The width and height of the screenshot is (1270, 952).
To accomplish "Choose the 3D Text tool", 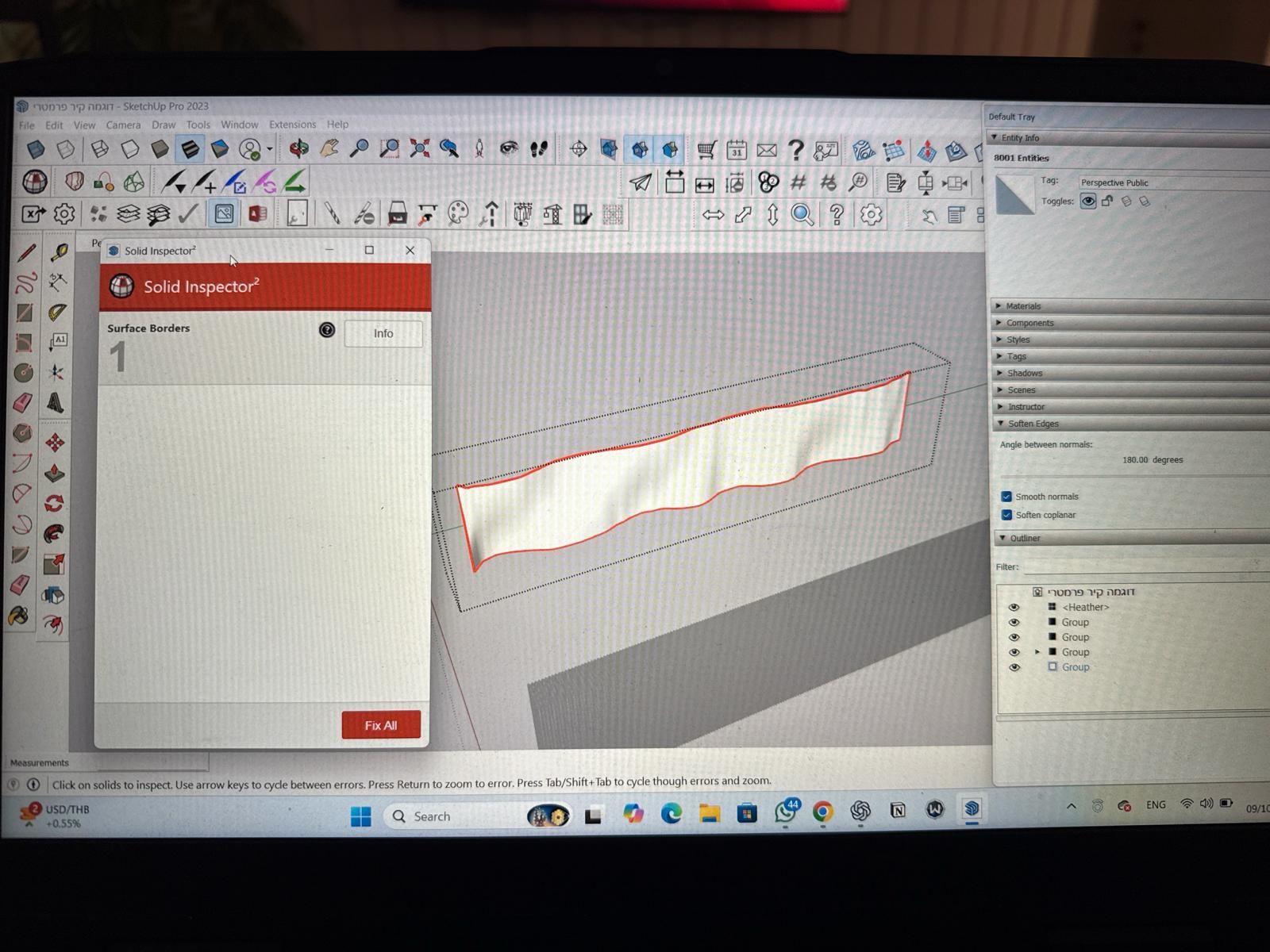I will pyautogui.click(x=55, y=402).
